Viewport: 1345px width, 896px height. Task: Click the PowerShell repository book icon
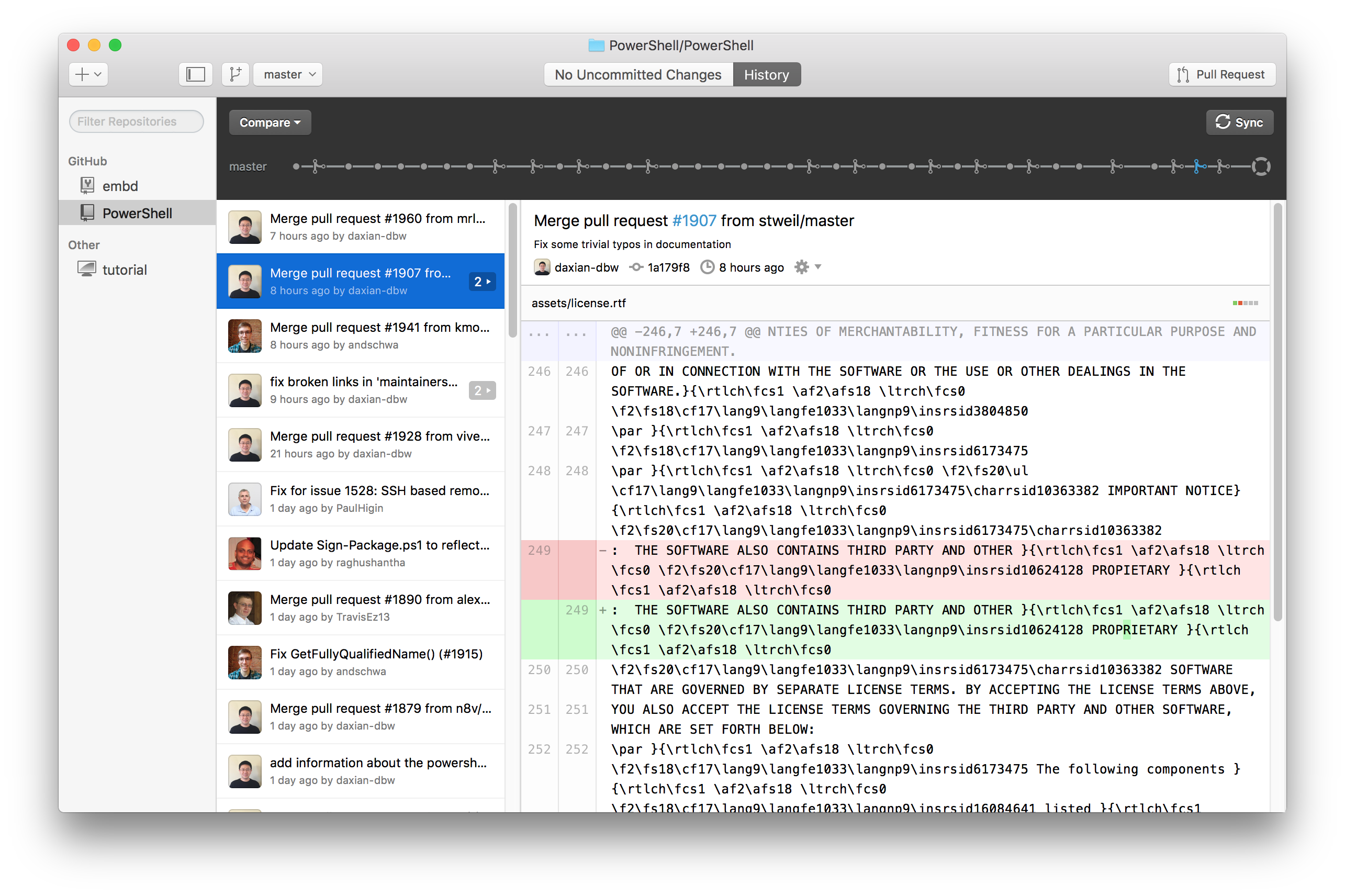[87, 212]
